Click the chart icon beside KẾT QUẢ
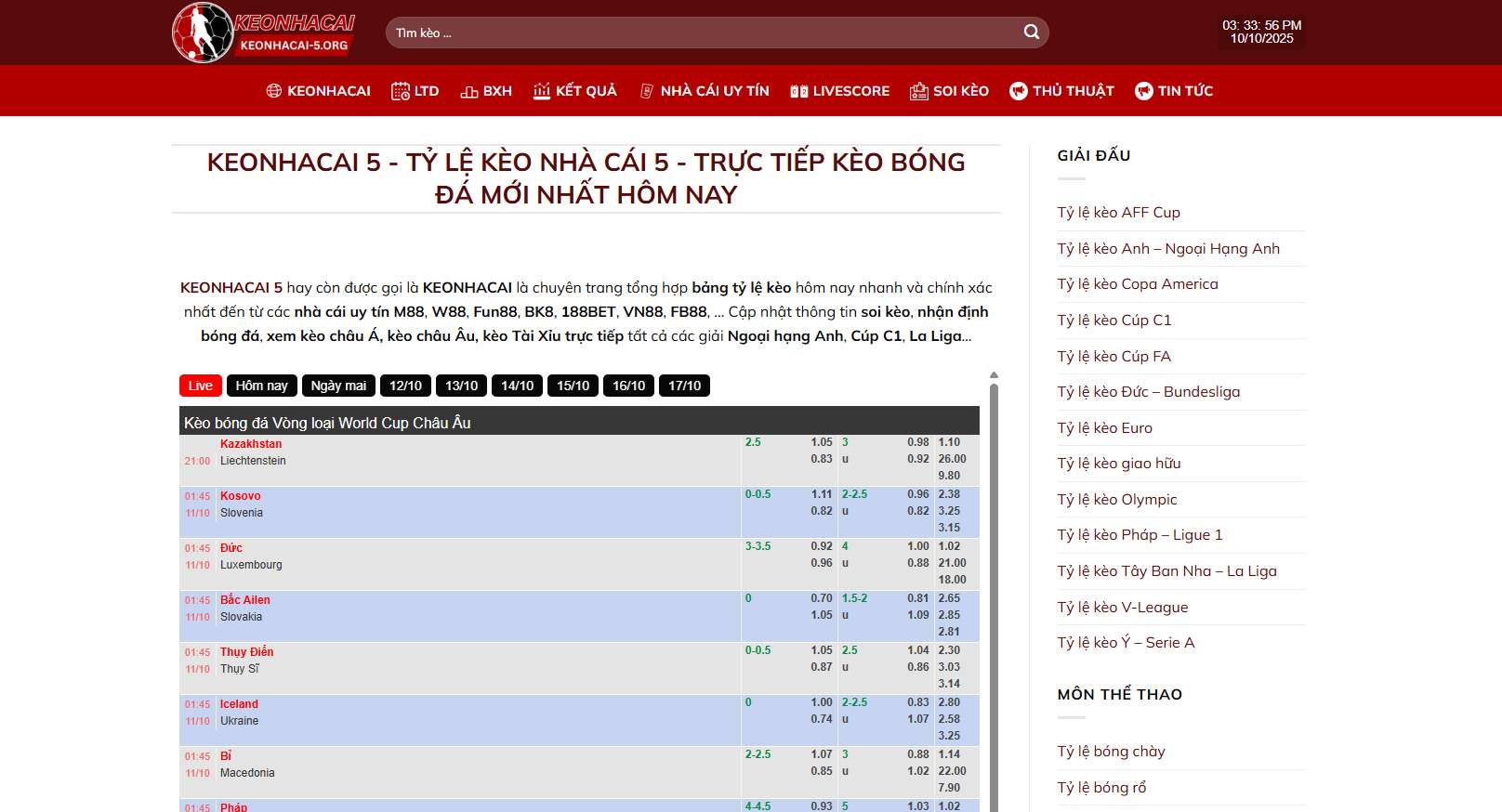Viewport: 1502px width, 812px height. pyautogui.click(x=542, y=91)
